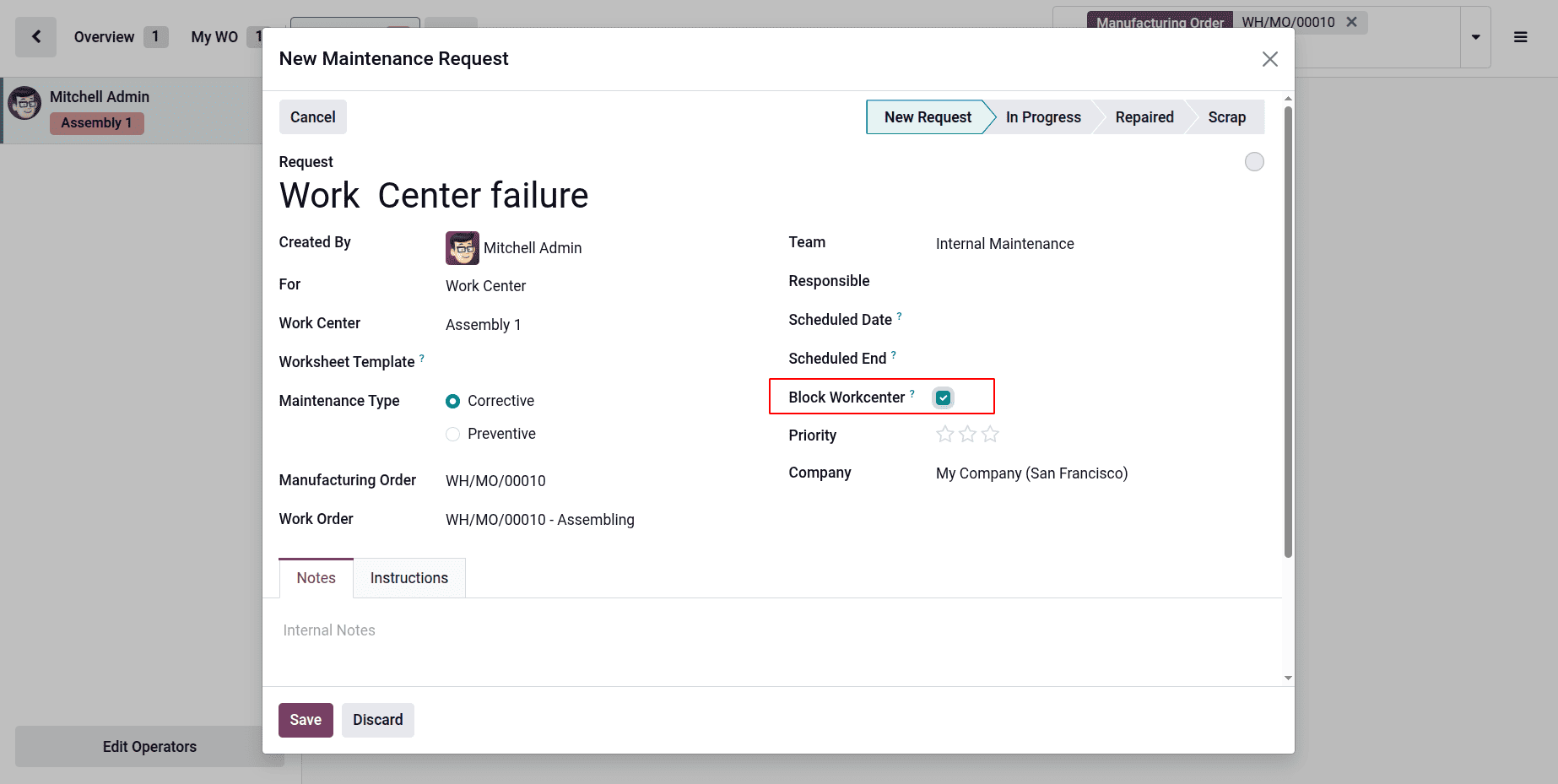Click the request title Work Center failure
Image resolution: width=1558 pixels, height=784 pixels.
pyautogui.click(x=434, y=196)
